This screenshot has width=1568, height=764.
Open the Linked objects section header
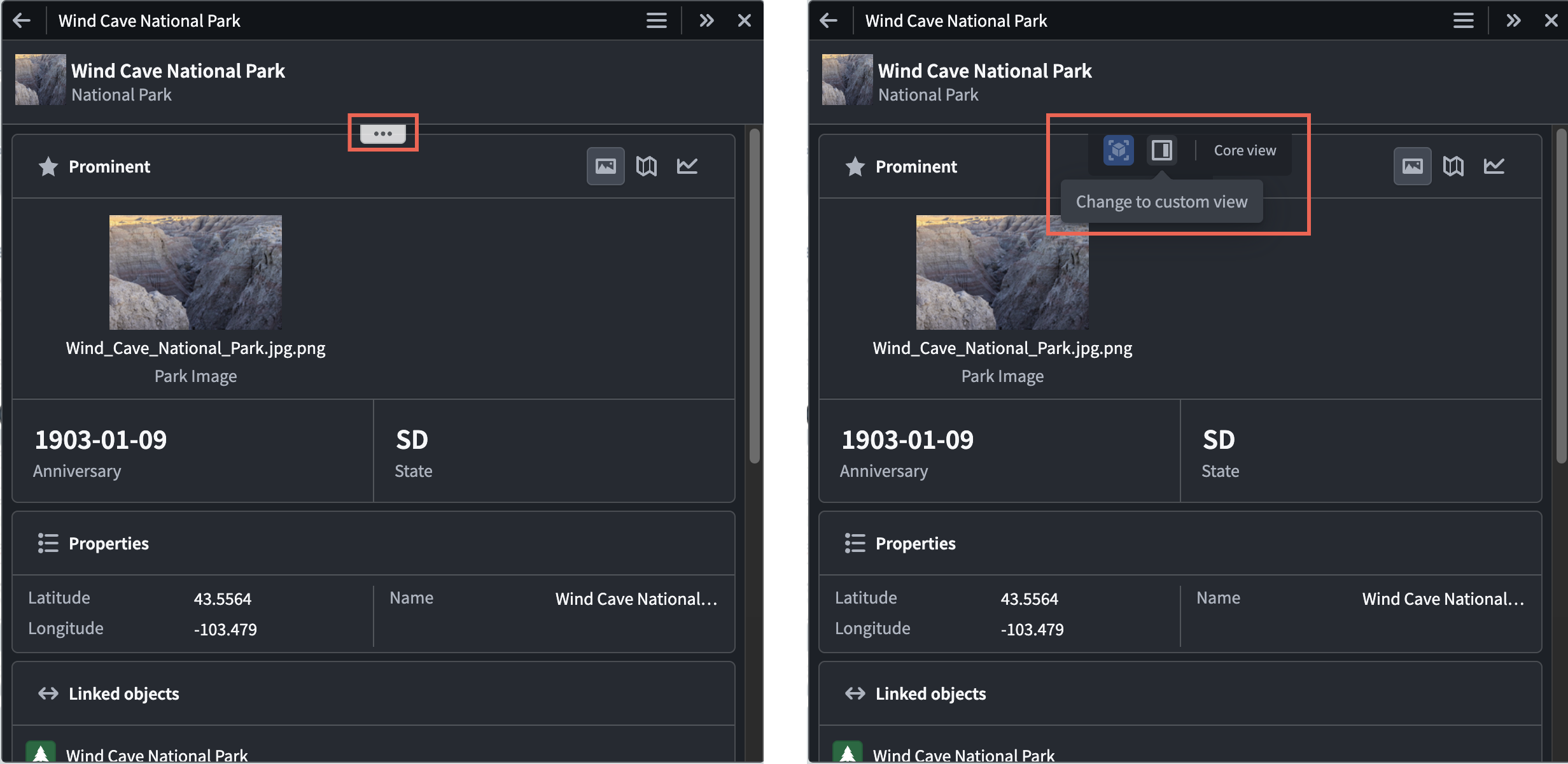[x=124, y=693]
